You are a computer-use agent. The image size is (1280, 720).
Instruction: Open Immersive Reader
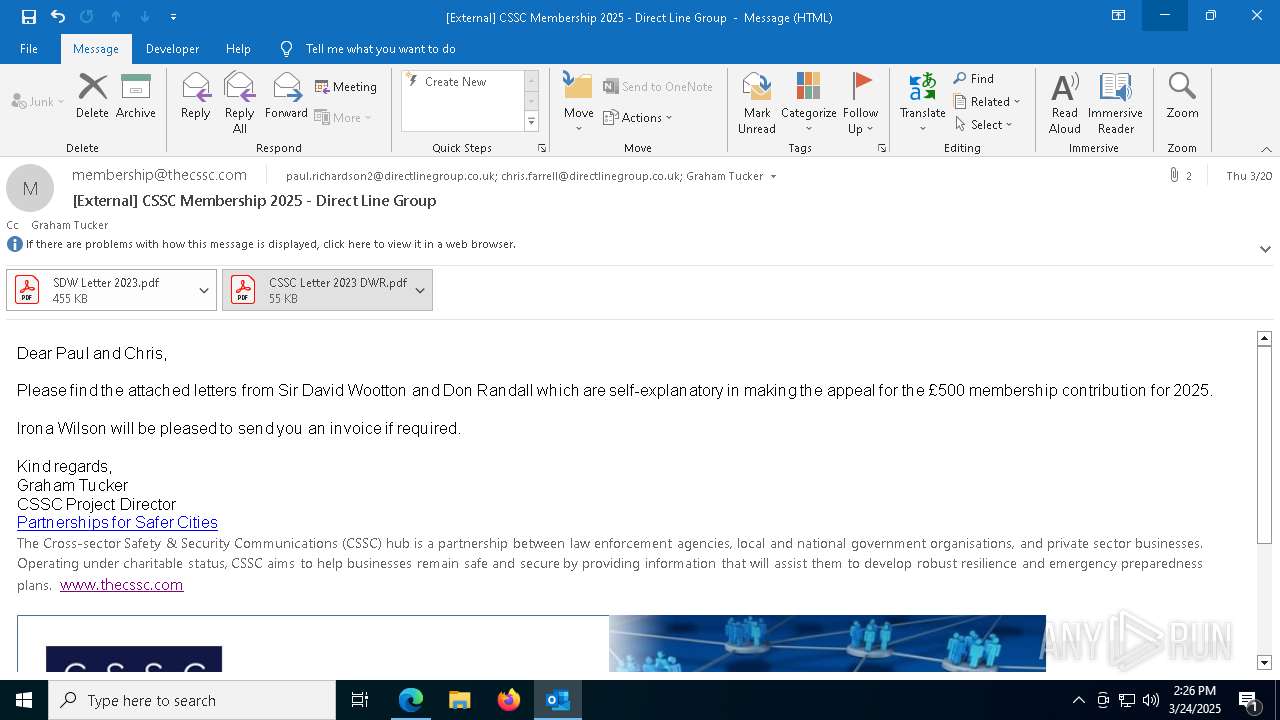pyautogui.click(x=1115, y=103)
